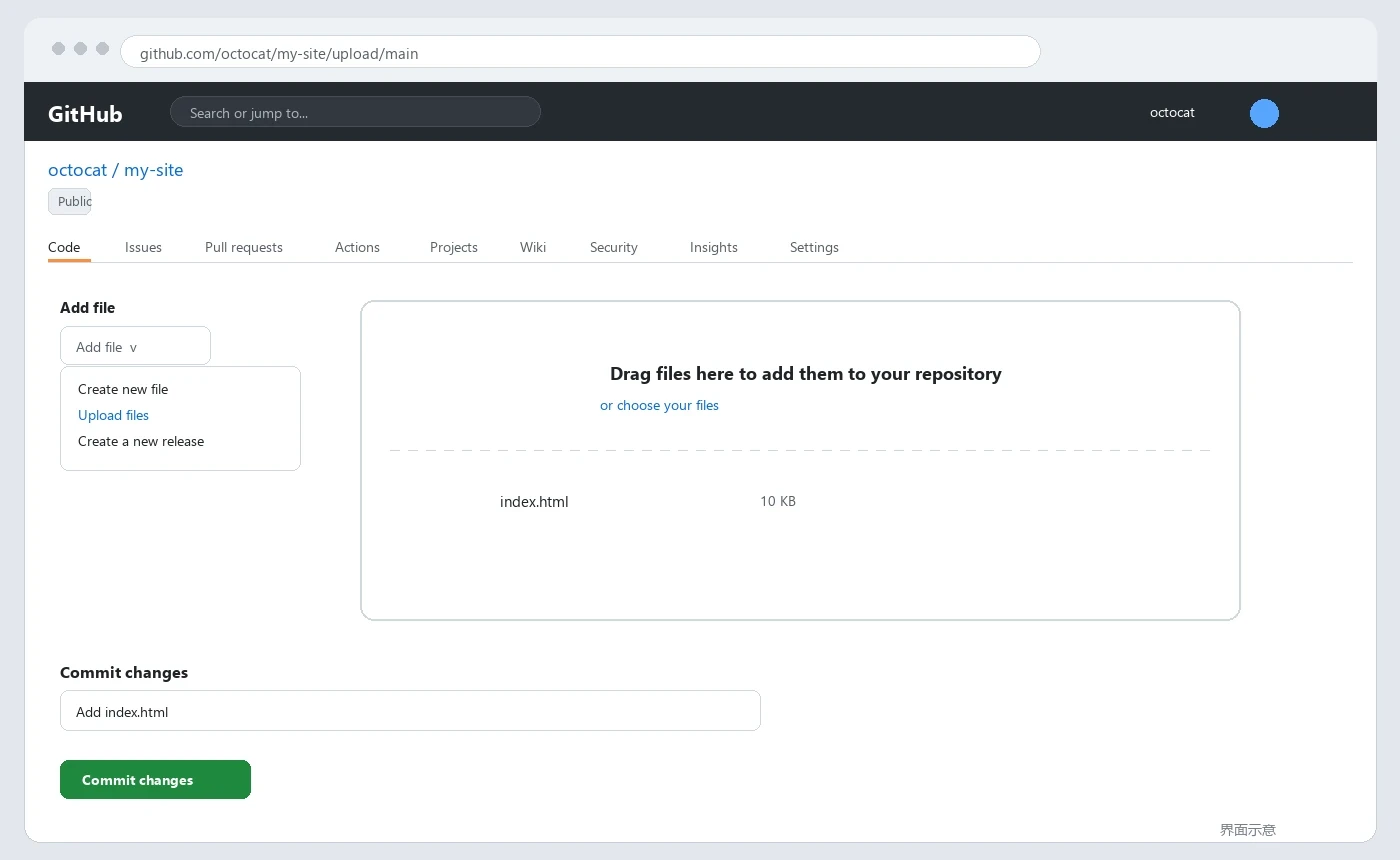This screenshot has width=1400, height=860.
Task: Open the octocat / my-site repository link
Action: (x=116, y=170)
